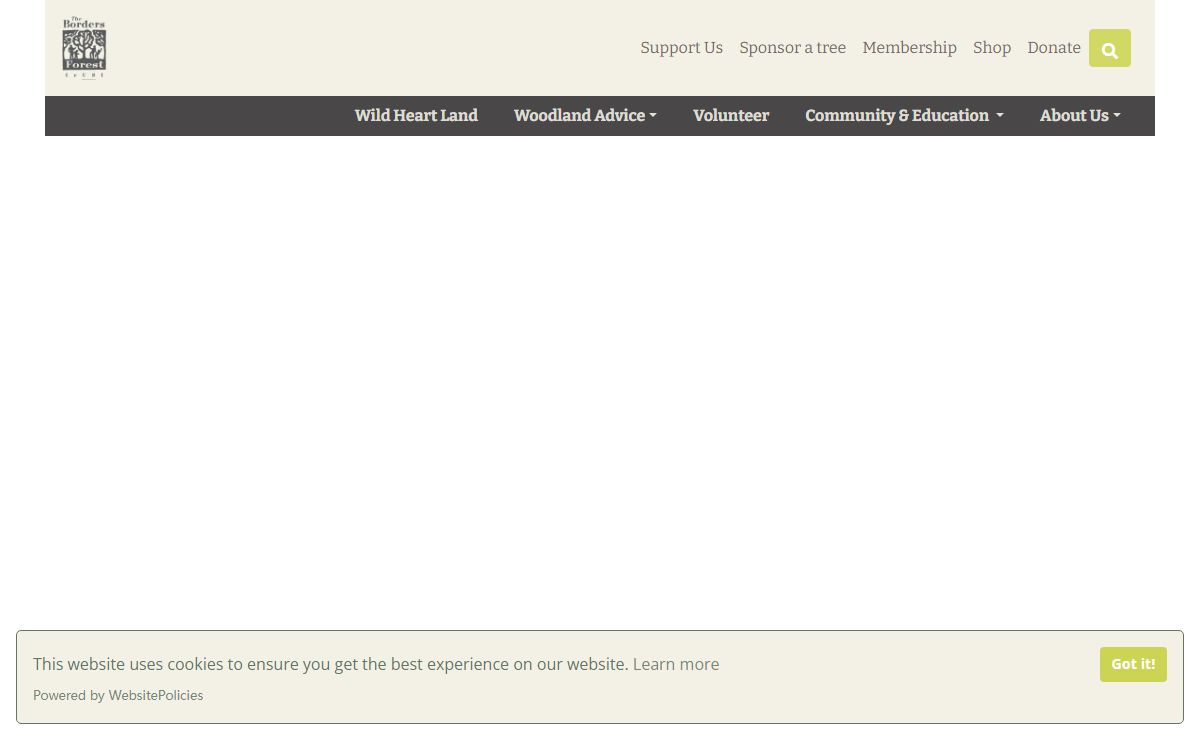The width and height of the screenshot is (1200, 740).
Task: Click Learn more in the cookie banner
Action: pos(676,664)
